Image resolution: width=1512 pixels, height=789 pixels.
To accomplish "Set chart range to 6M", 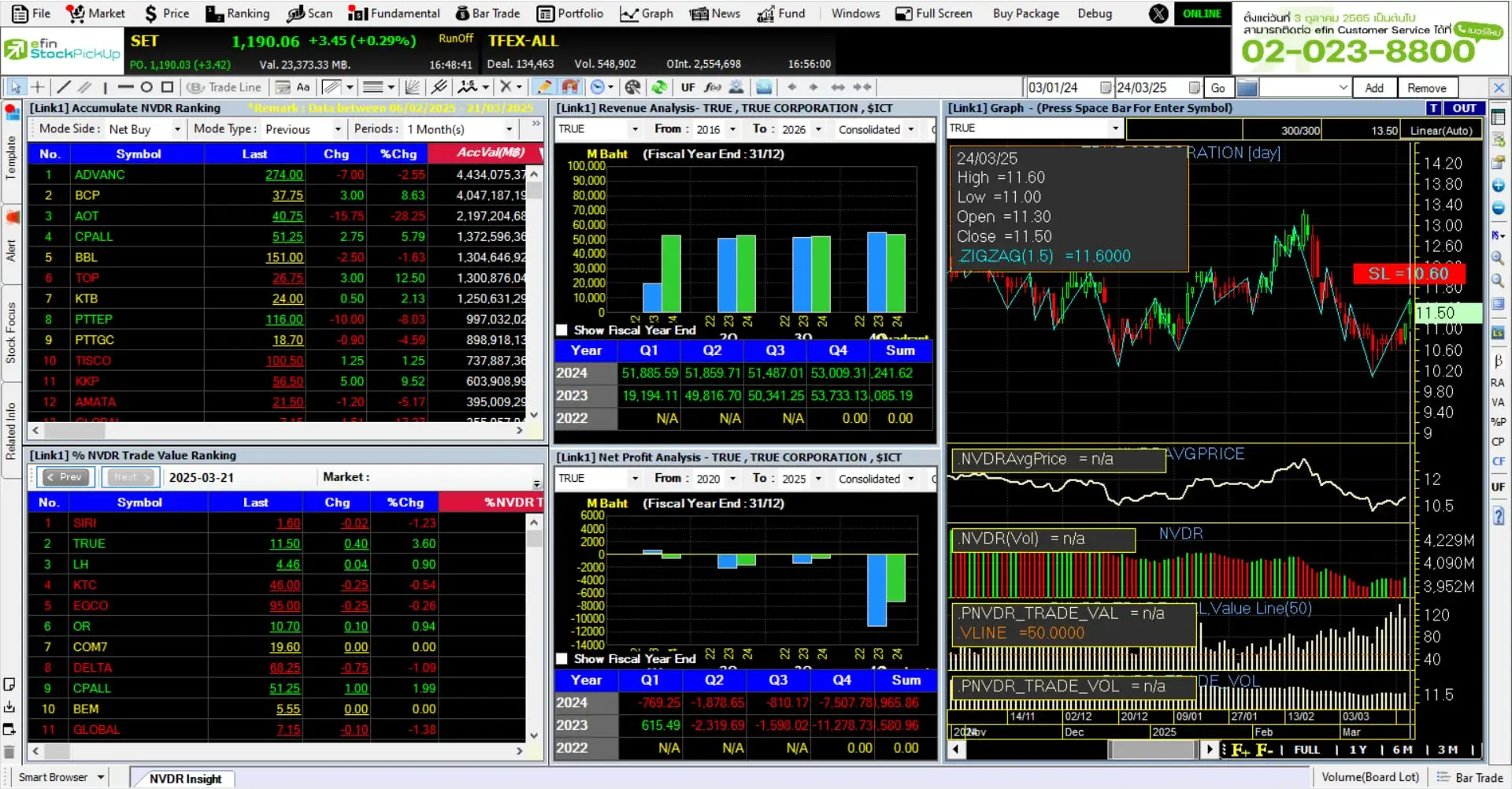I will pyautogui.click(x=1403, y=750).
